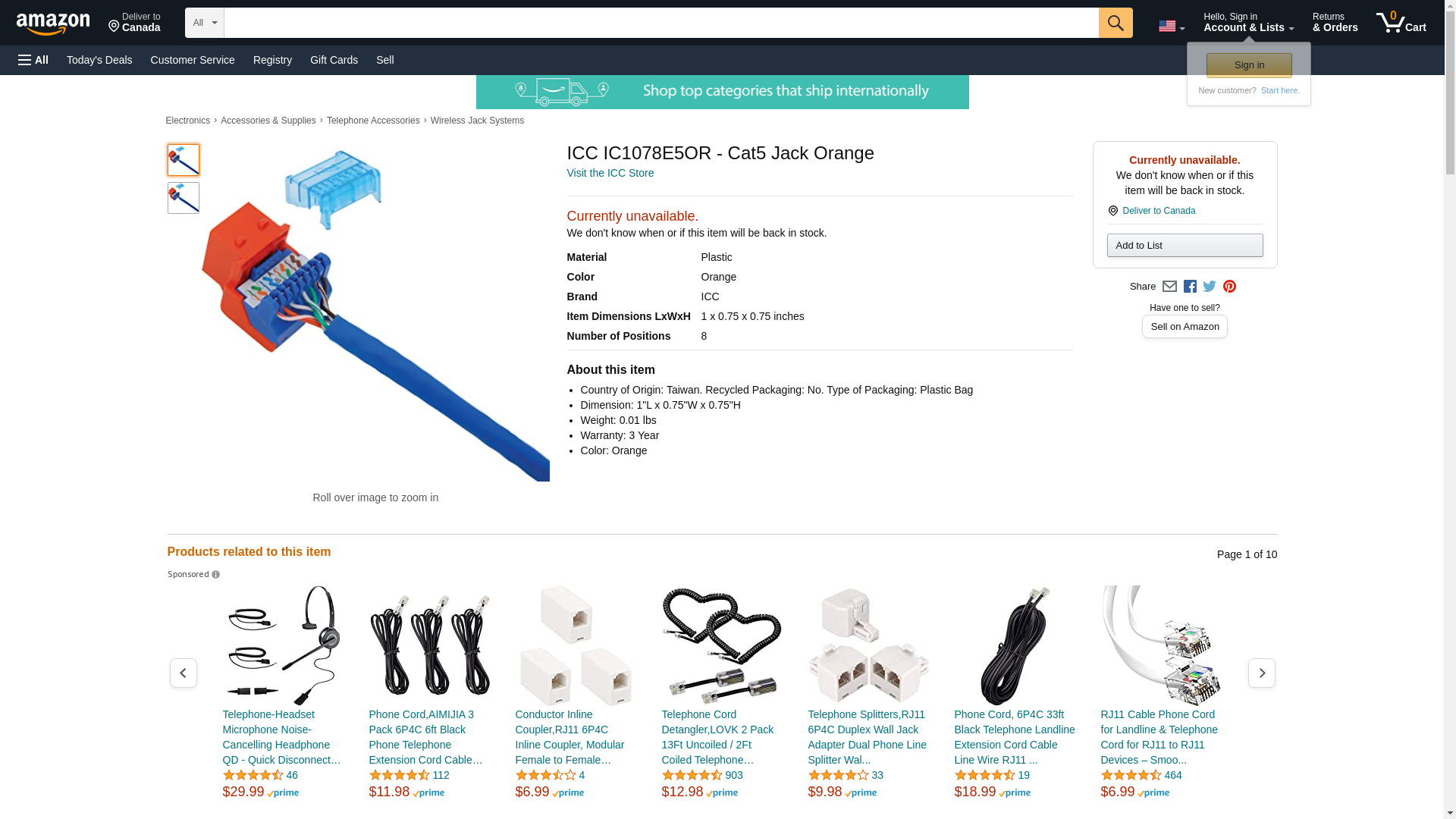Click Sell on Amazon button
The image size is (1456, 819).
pos(1185,327)
